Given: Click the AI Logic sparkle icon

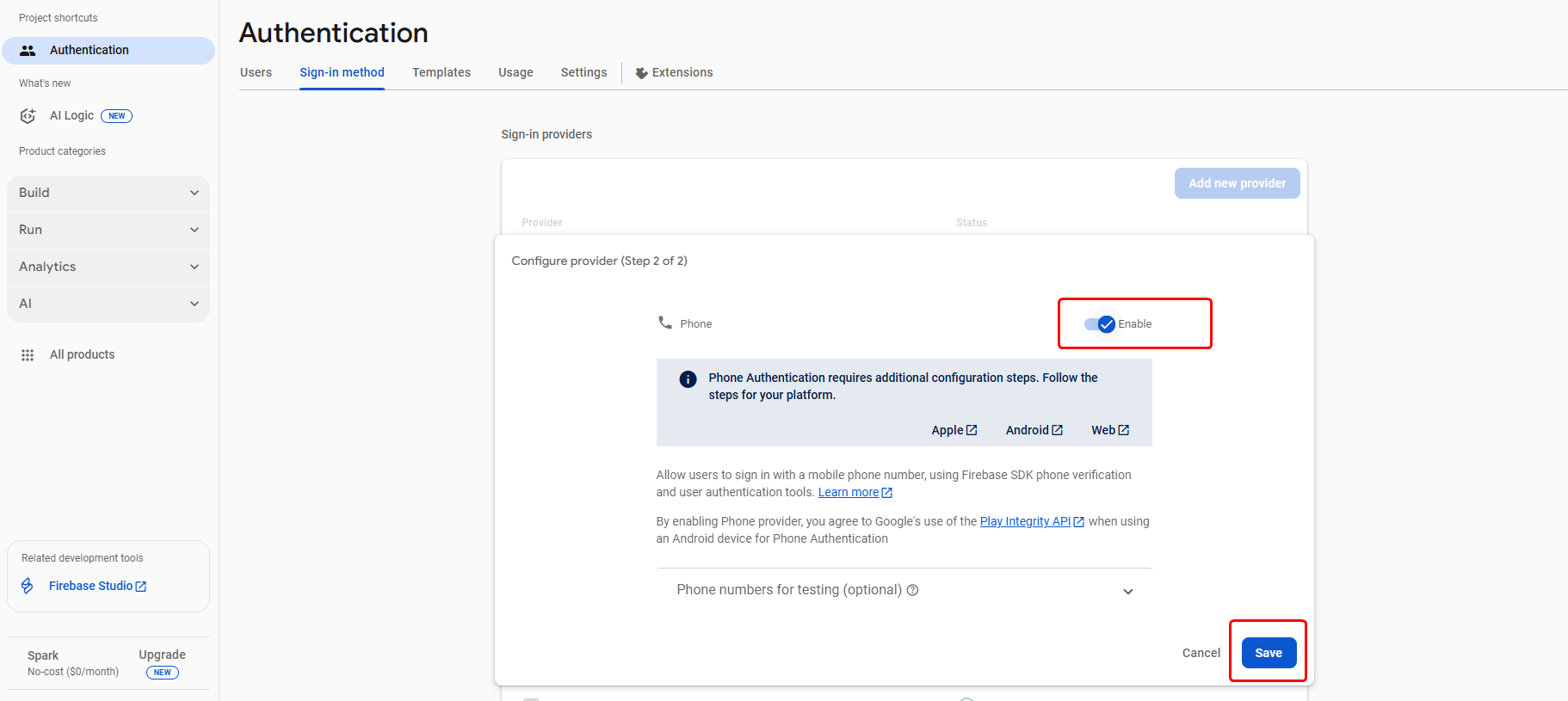Looking at the screenshot, I should click(28, 116).
